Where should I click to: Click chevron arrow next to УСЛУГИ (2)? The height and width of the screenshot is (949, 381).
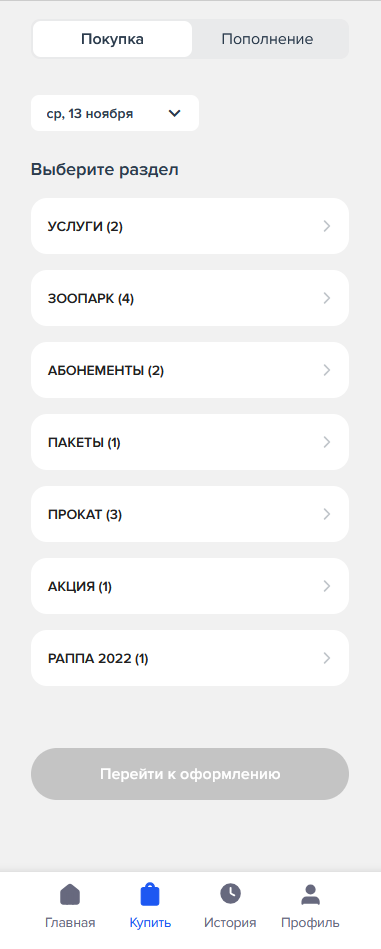[x=327, y=226]
